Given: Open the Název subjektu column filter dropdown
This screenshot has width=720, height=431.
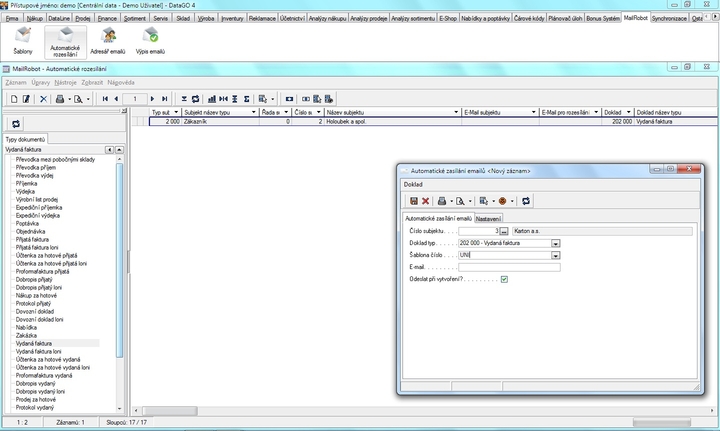Looking at the screenshot, I should pyautogui.click(x=456, y=112).
